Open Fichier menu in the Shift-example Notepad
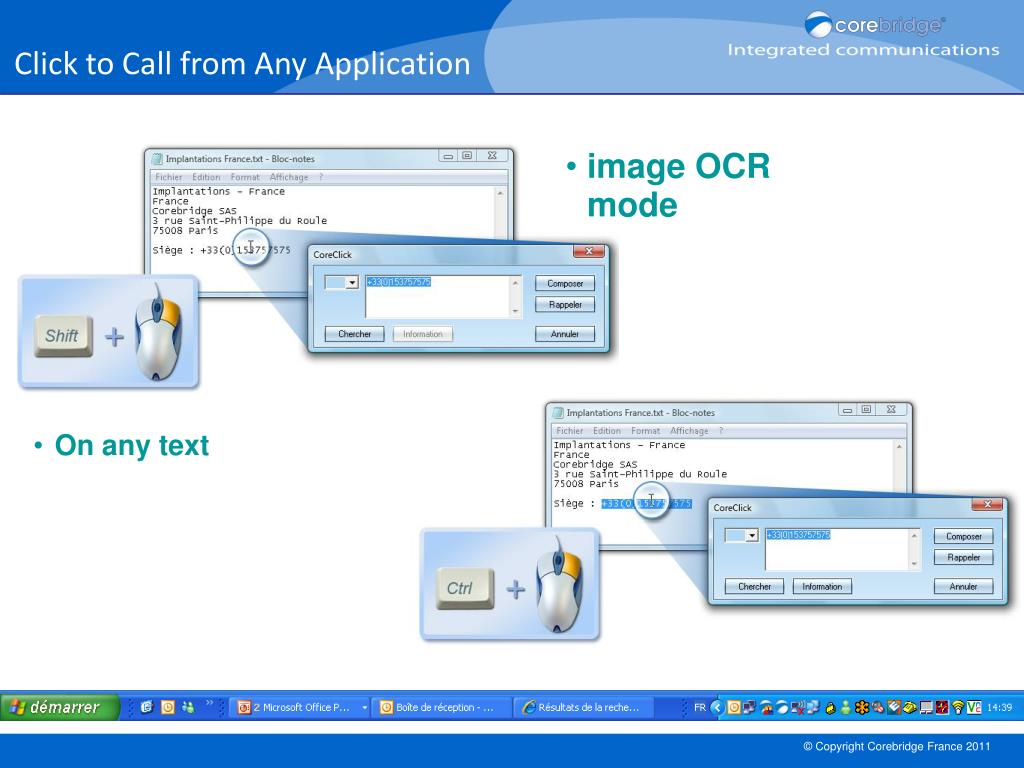Image resolution: width=1024 pixels, height=768 pixels. tap(168, 177)
